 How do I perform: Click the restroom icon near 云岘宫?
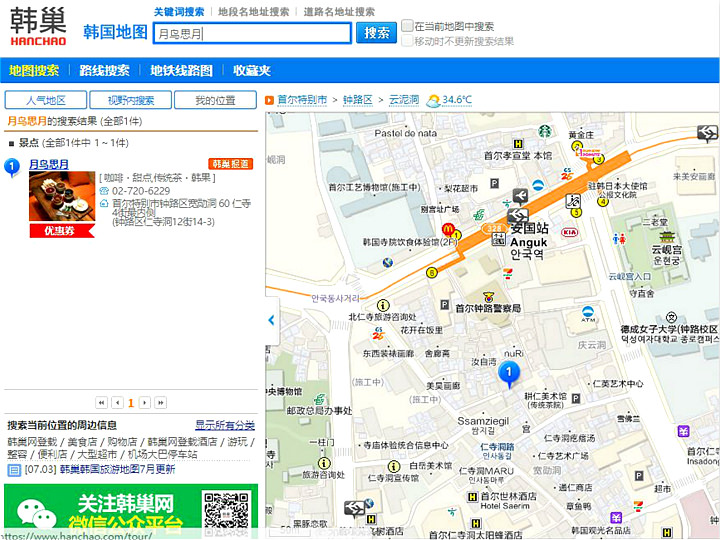click(619, 239)
